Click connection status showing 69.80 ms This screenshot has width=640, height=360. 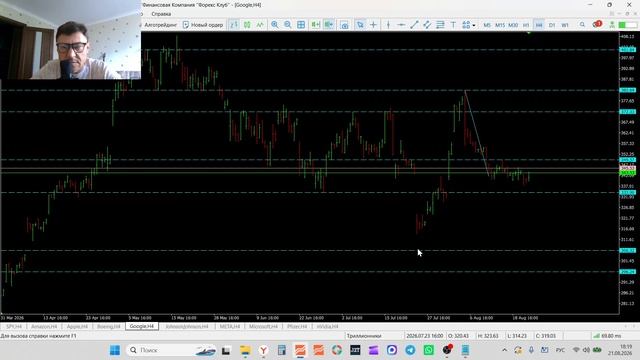pos(607,336)
